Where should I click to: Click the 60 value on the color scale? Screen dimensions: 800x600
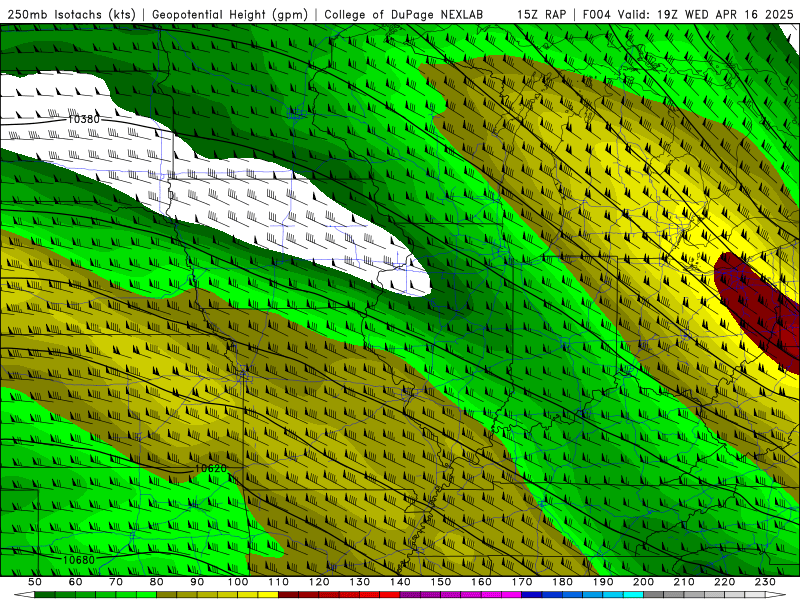pos(75,582)
